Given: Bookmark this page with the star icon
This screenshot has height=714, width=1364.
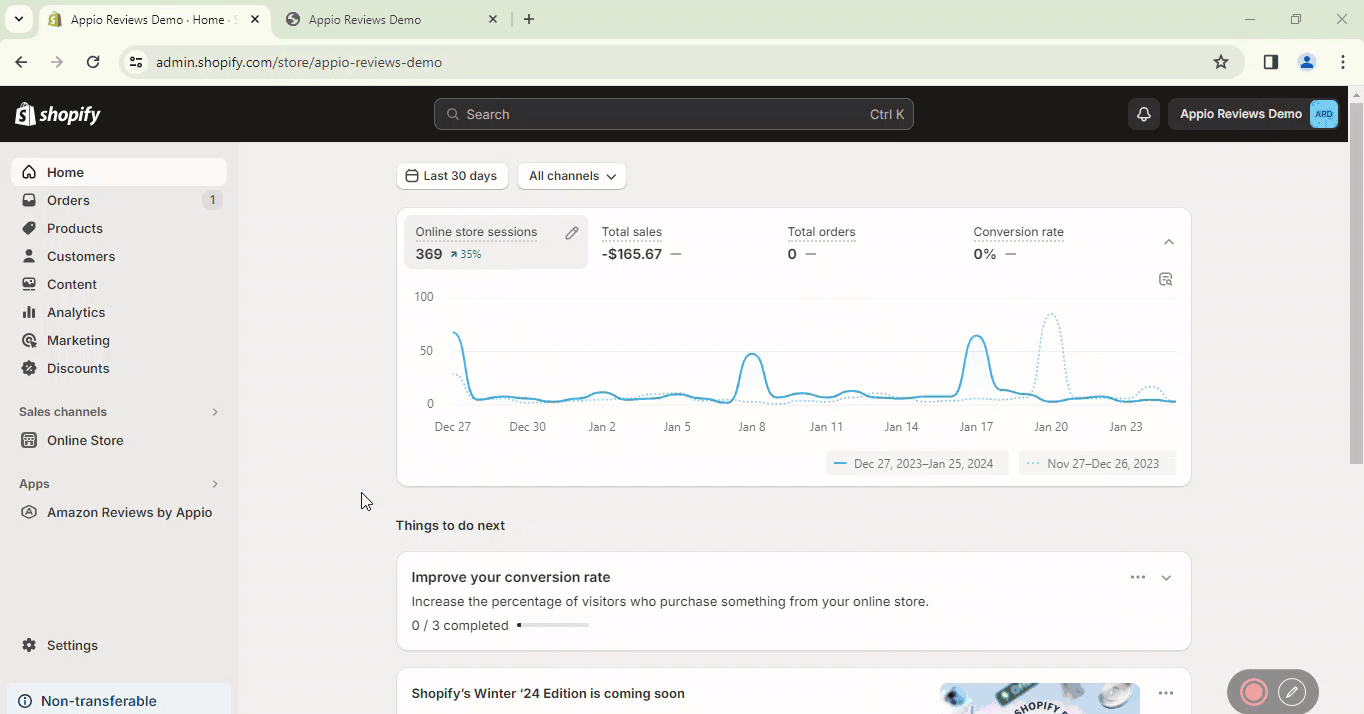Looking at the screenshot, I should pos(1220,62).
